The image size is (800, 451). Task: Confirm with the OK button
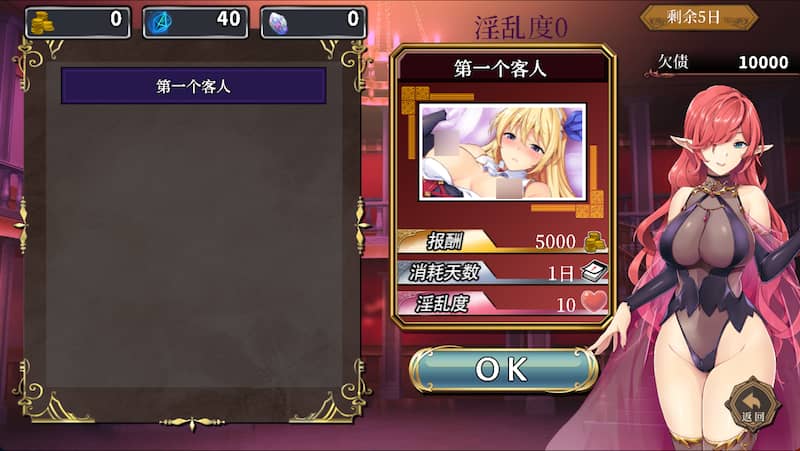click(x=504, y=369)
